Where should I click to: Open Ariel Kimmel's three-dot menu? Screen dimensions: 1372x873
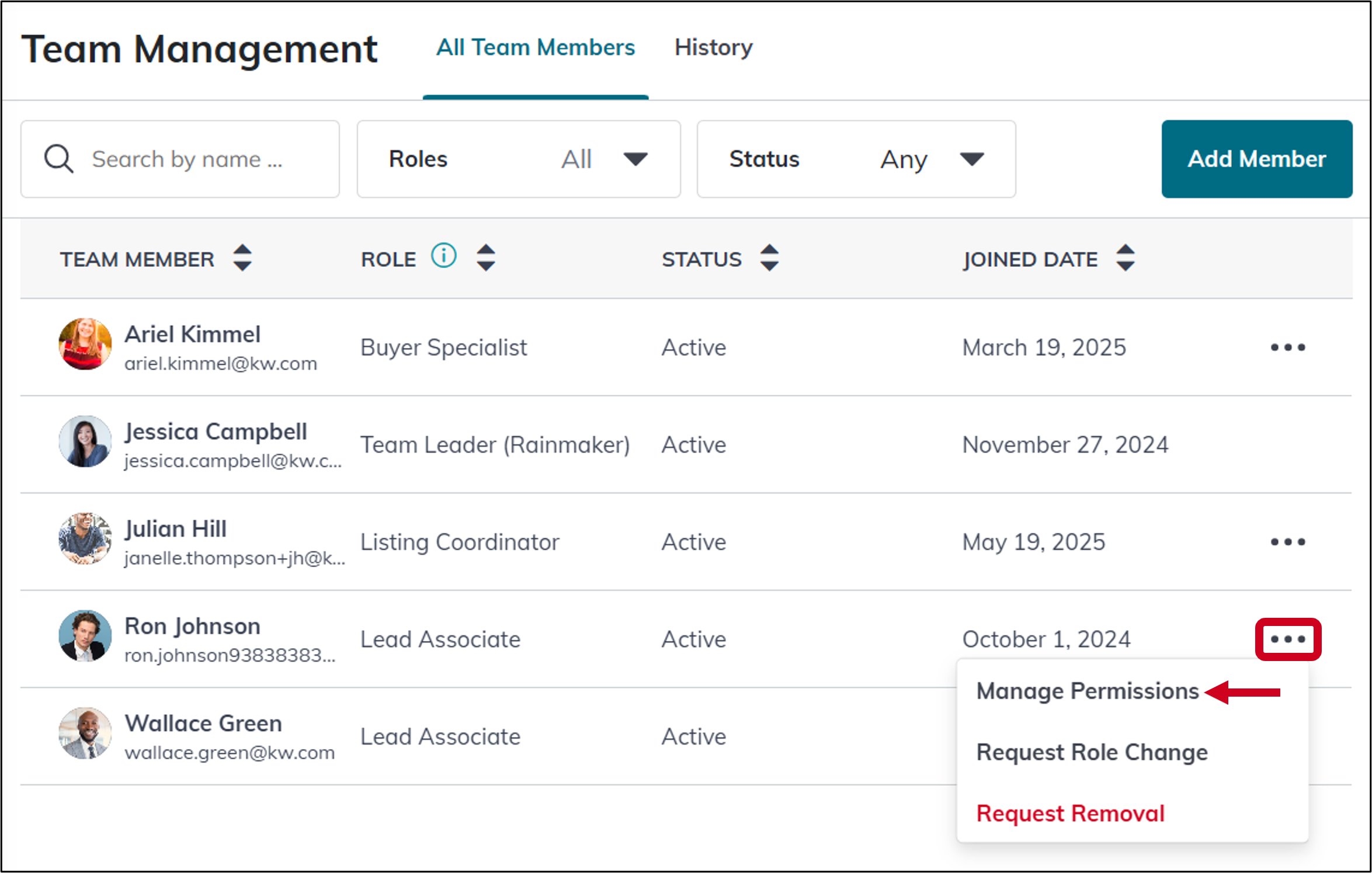1288,347
